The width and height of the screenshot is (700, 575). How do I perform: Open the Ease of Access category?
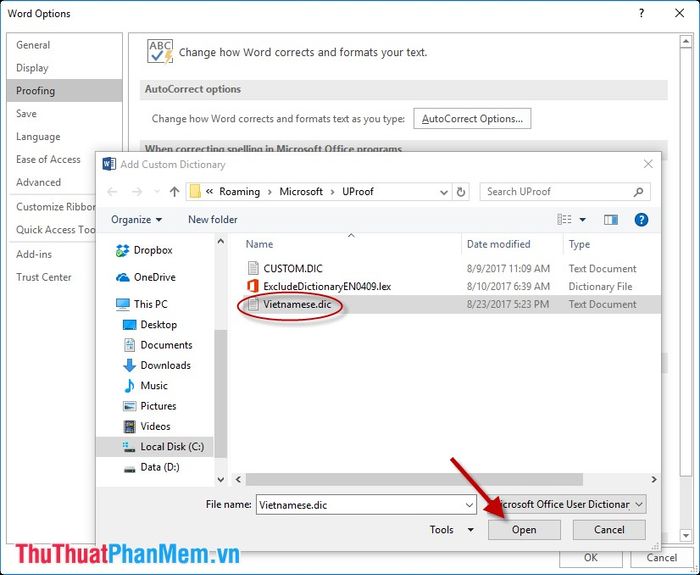pyautogui.click(x=52, y=159)
